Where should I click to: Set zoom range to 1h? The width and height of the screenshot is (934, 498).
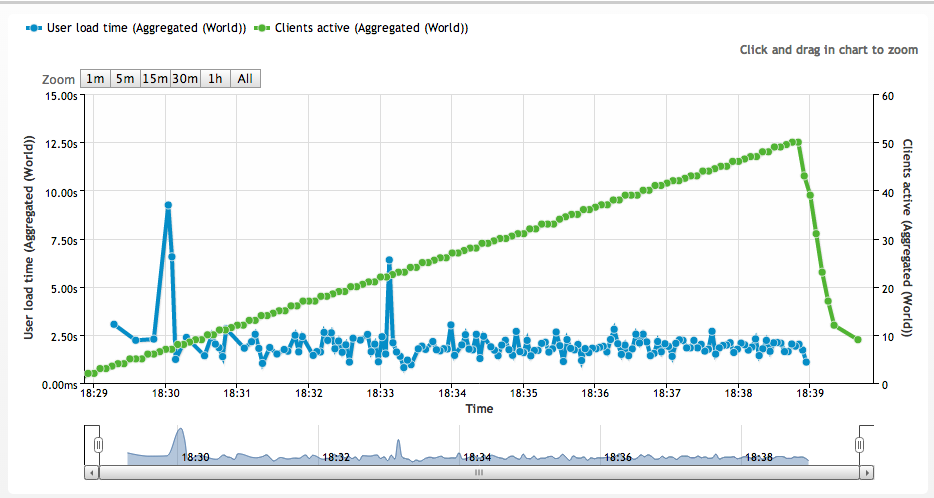pyautogui.click(x=215, y=79)
